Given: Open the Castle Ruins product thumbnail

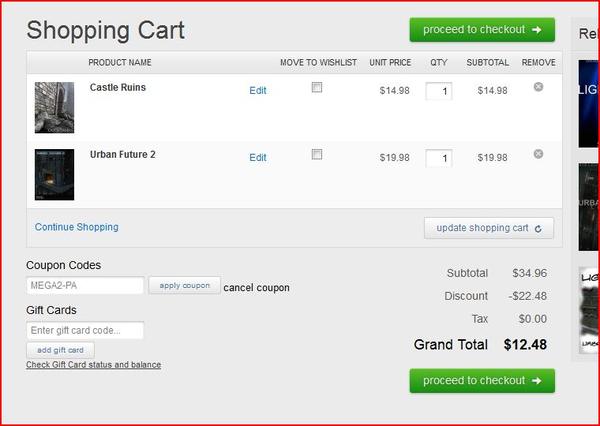Looking at the screenshot, I should [x=54, y=107].
